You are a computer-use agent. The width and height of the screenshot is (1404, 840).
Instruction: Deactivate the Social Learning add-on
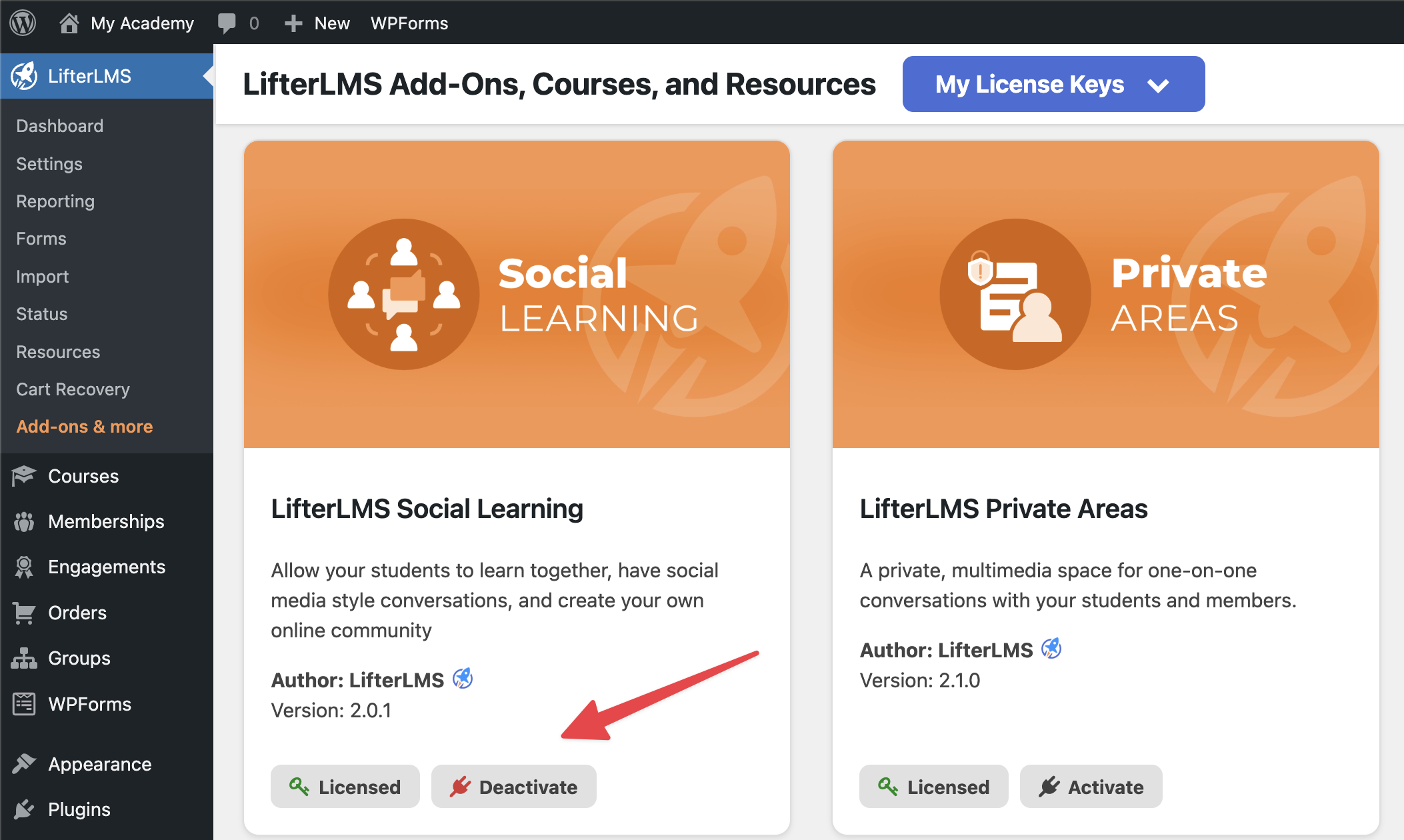[513, 787]
